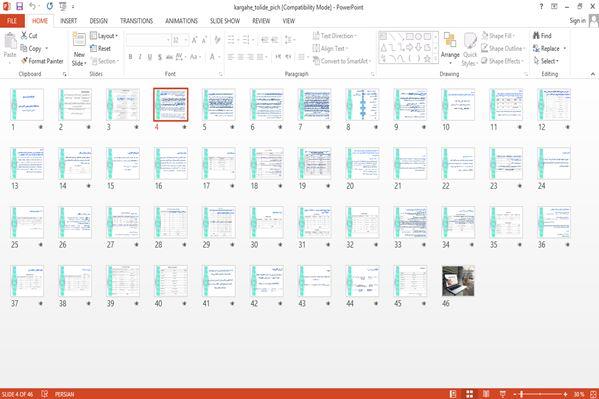The image size is (599, 399).
Task: Switch to the VIEW tab
Action: coord(289,21)
